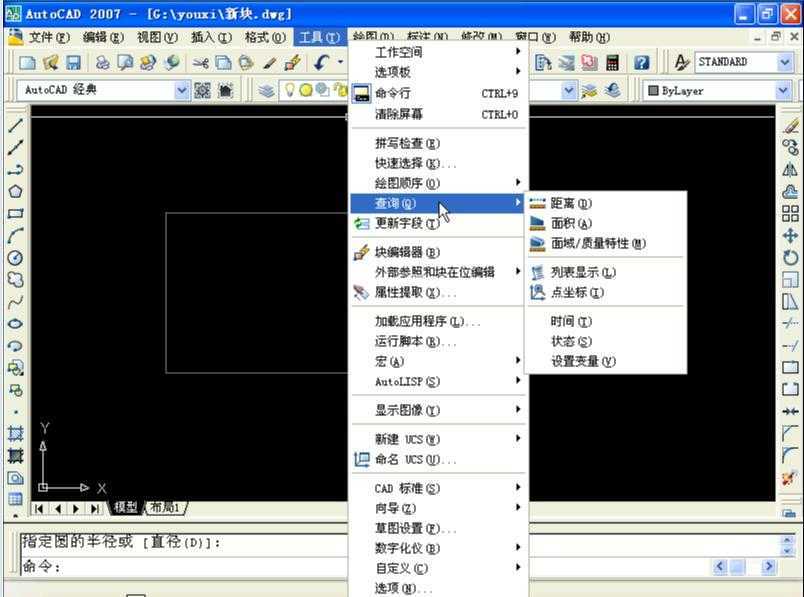Open the ByLayer color dropdown
Screen dimensions: 804x597
782,91
